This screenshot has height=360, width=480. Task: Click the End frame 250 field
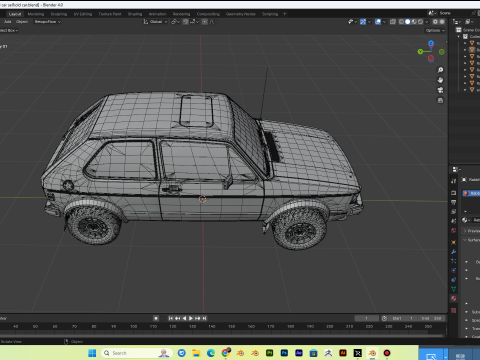(431, 318)
